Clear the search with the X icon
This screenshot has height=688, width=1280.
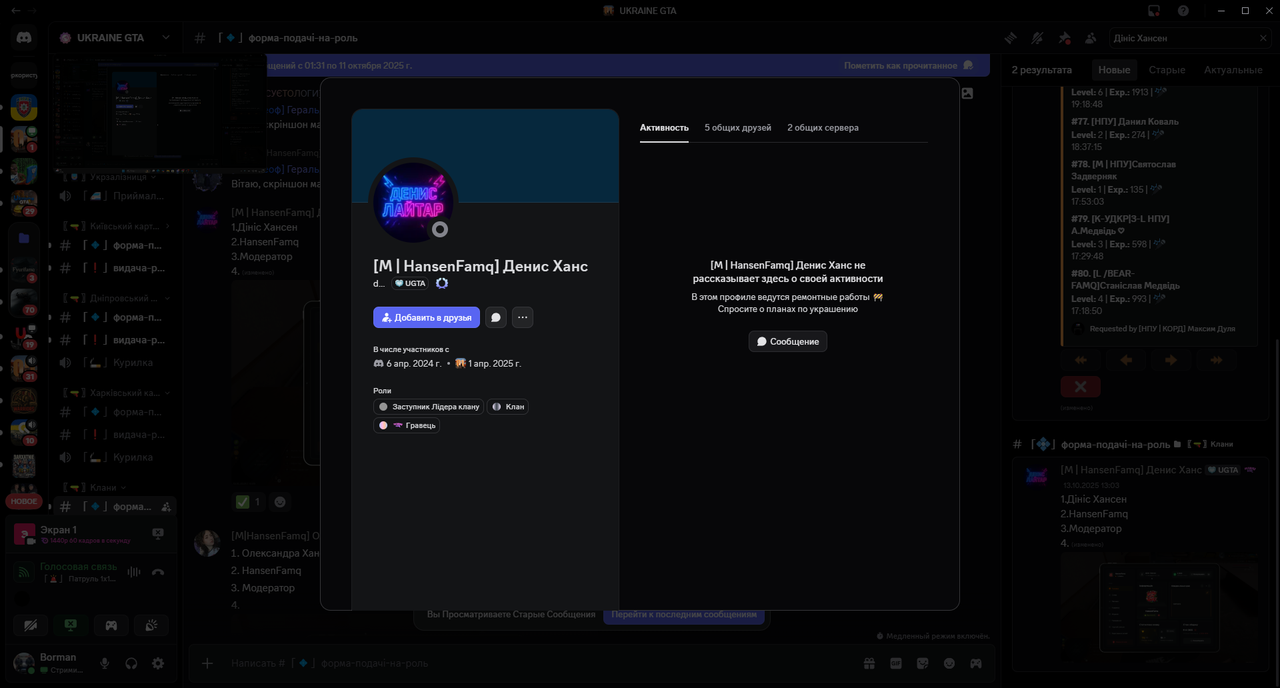tap(1263, 38)
